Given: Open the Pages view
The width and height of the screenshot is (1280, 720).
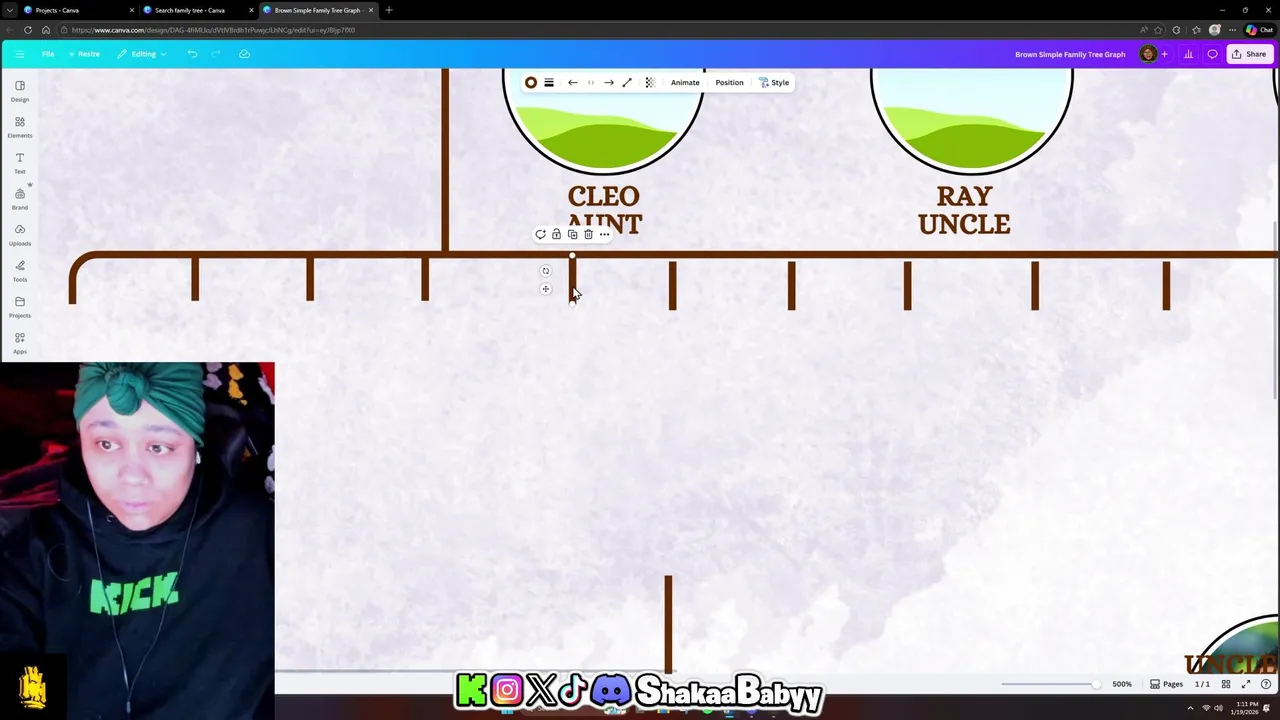Looking at the screenshot, I should (1167, 684).
